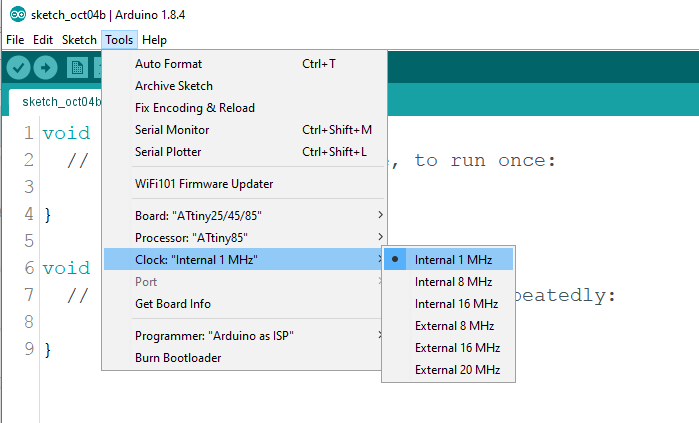This screenshot has height=423, width=699.
Task: Select External 20 MHz clock
Action: 457,370
